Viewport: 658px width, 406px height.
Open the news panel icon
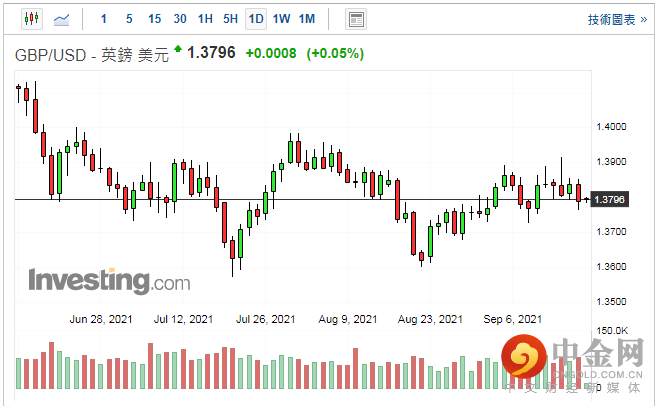coord(355,19)
